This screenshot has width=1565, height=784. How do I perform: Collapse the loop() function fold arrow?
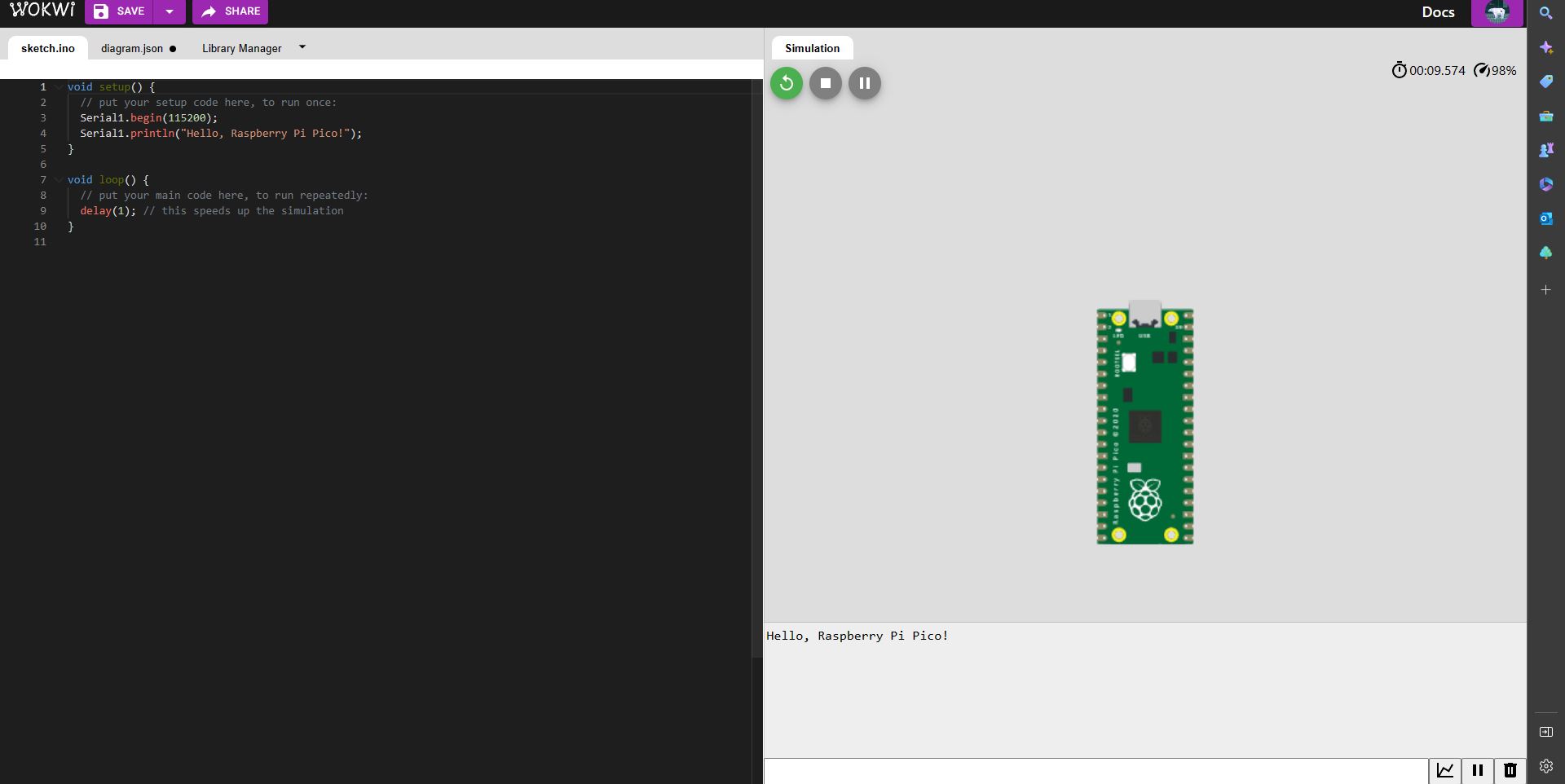pos(59,179)
